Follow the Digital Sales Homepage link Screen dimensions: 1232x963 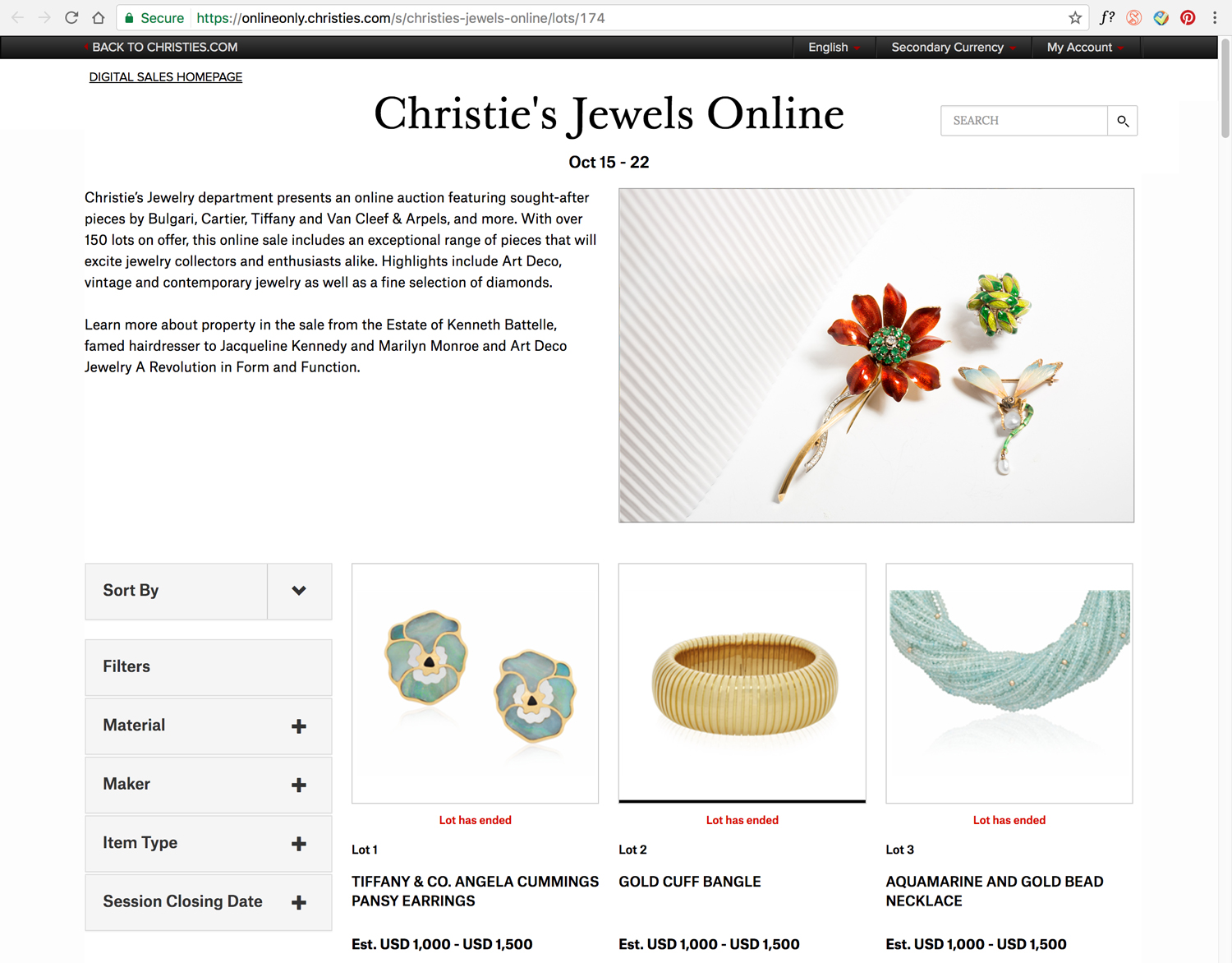166,77
